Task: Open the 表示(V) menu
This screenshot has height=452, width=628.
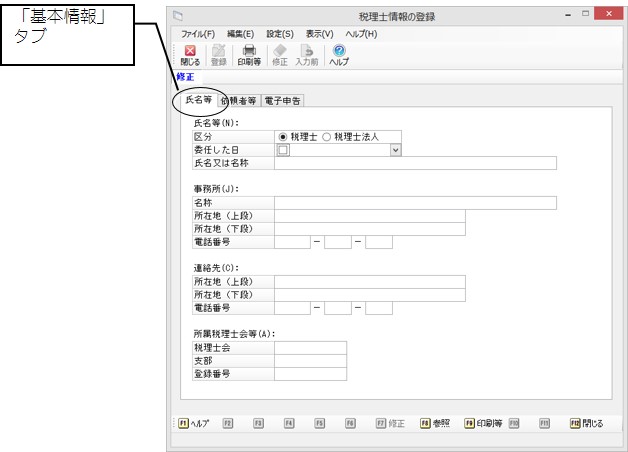Action: point(320,34)
